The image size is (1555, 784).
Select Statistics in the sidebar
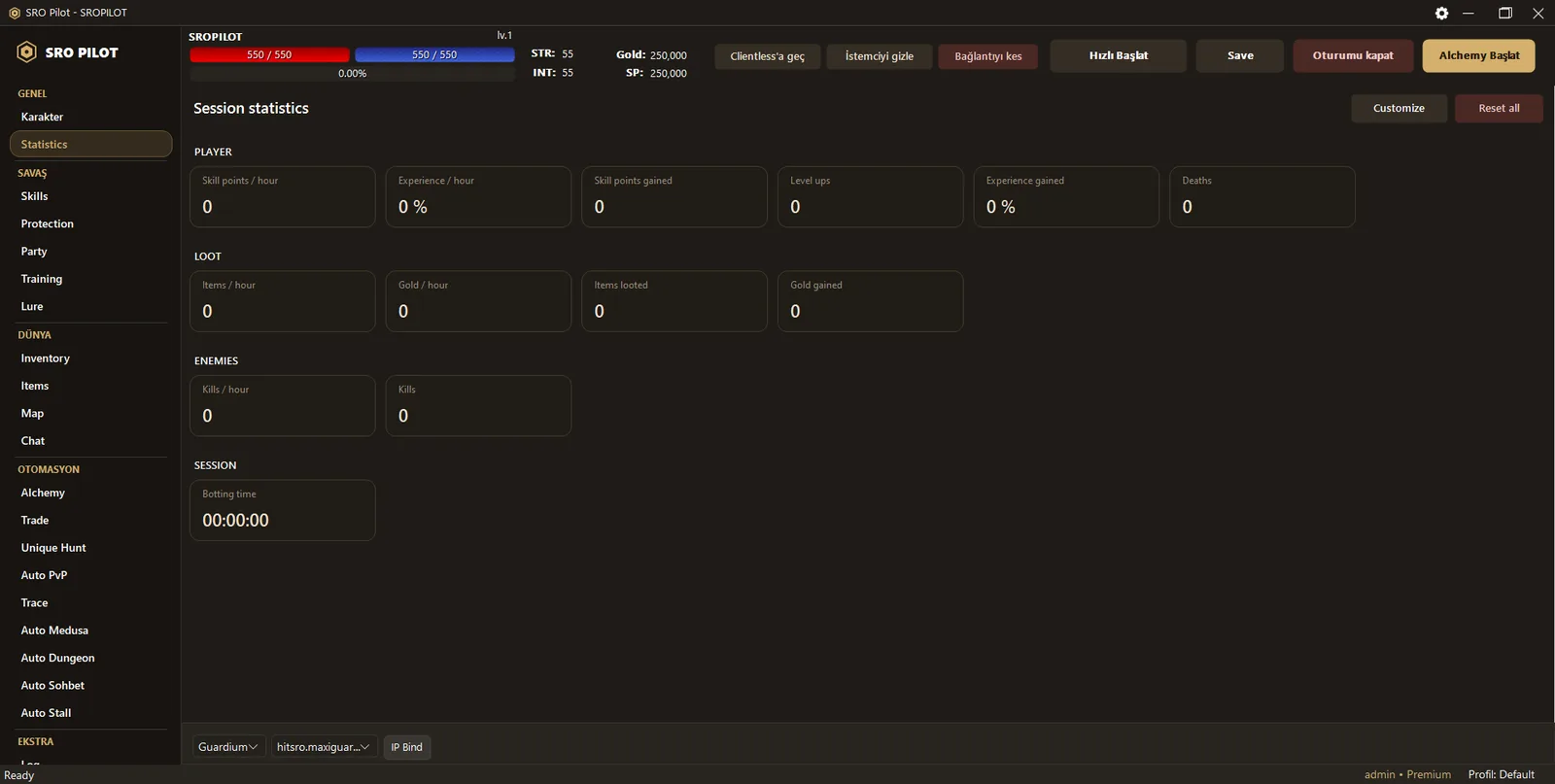tap(90, 144)
